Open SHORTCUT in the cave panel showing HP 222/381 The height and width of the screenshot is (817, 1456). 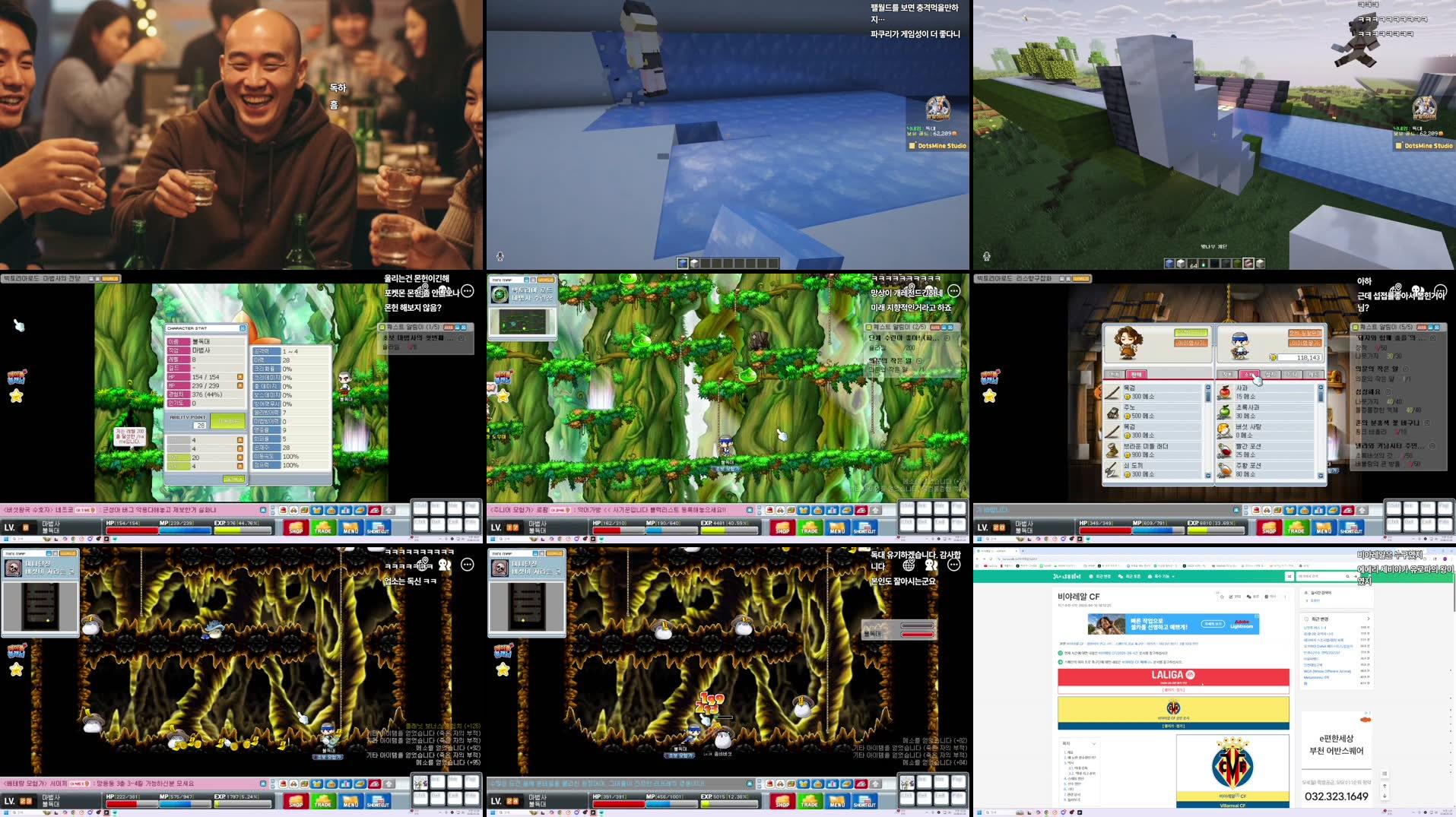coord(378,801)
